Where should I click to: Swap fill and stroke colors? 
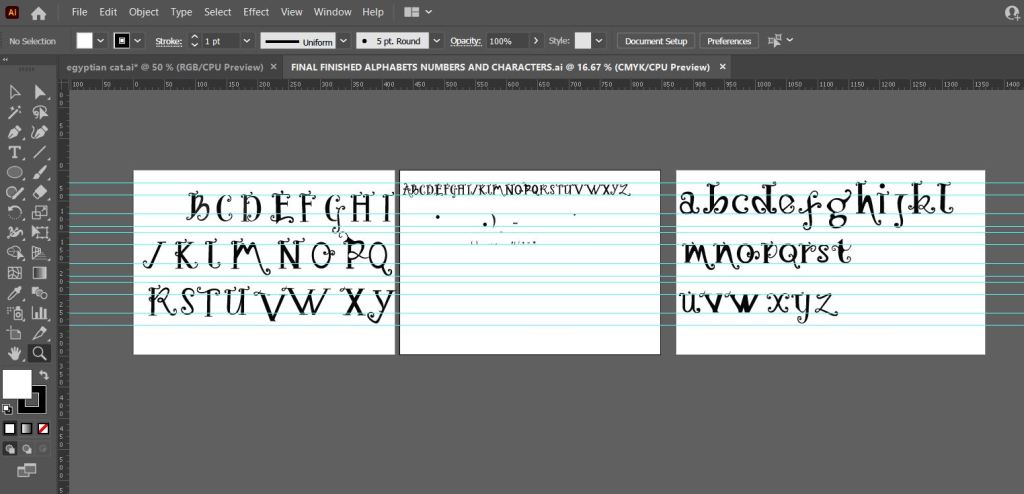pos(43,374)
